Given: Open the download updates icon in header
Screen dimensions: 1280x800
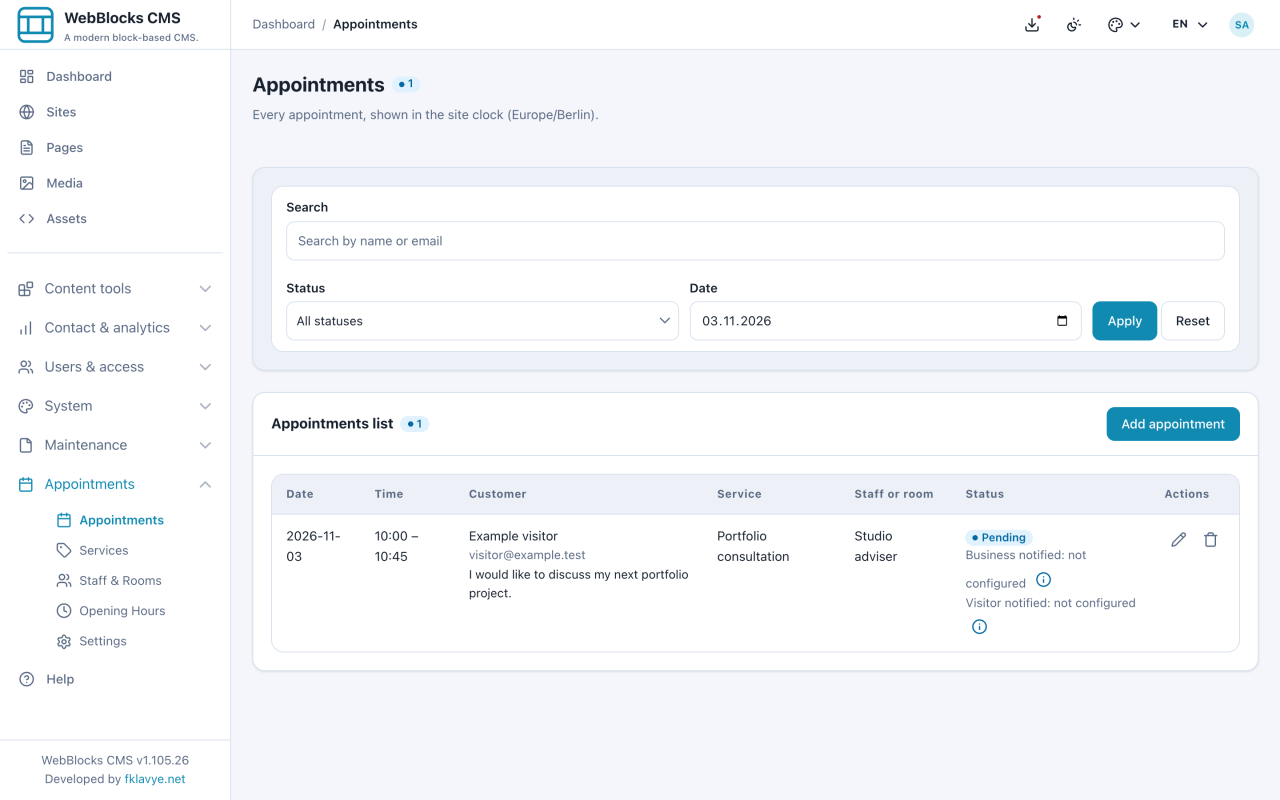Looking at the screenshot, I should tap(1032, 24).
